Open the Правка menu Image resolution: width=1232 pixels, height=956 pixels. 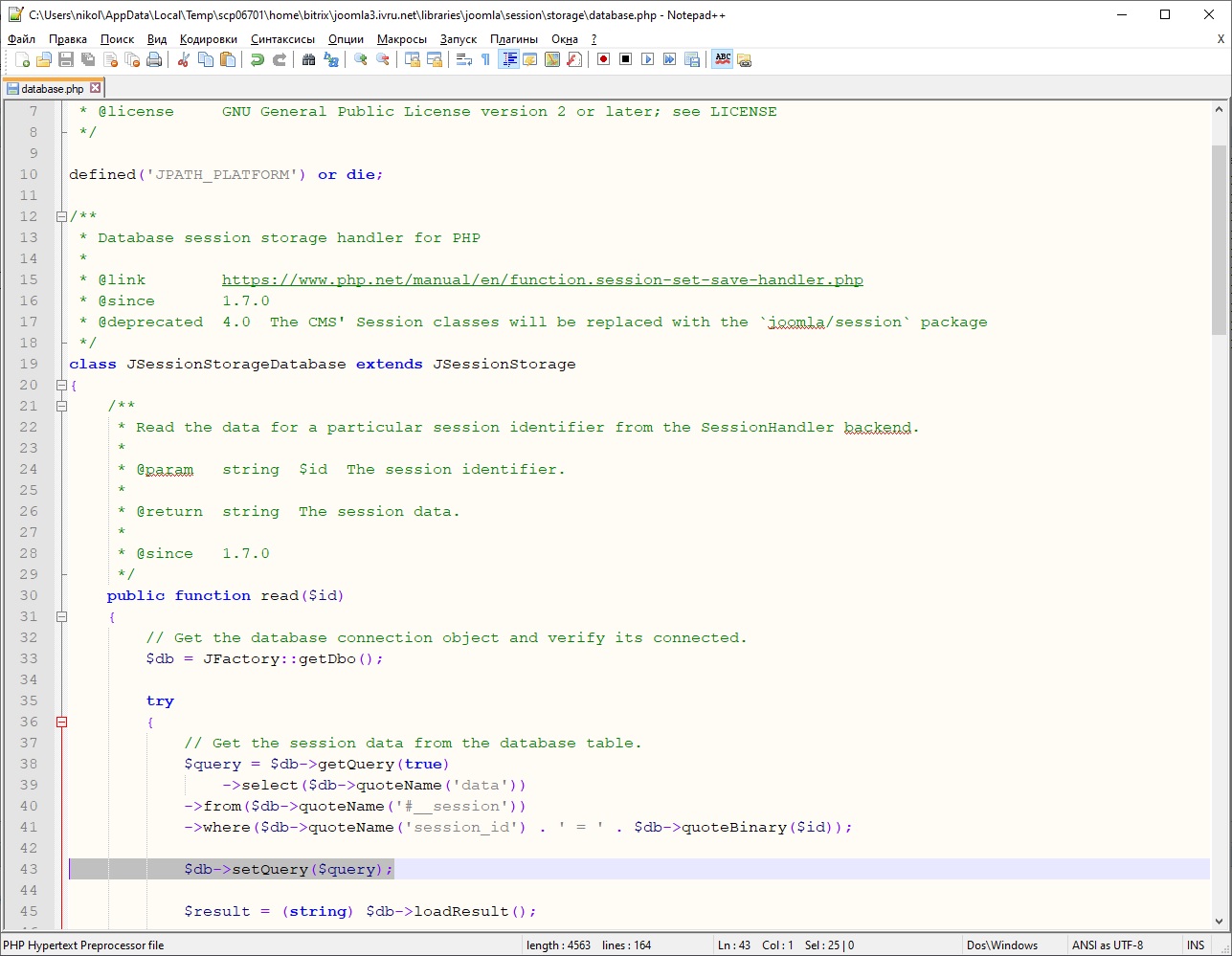point(68,39)
